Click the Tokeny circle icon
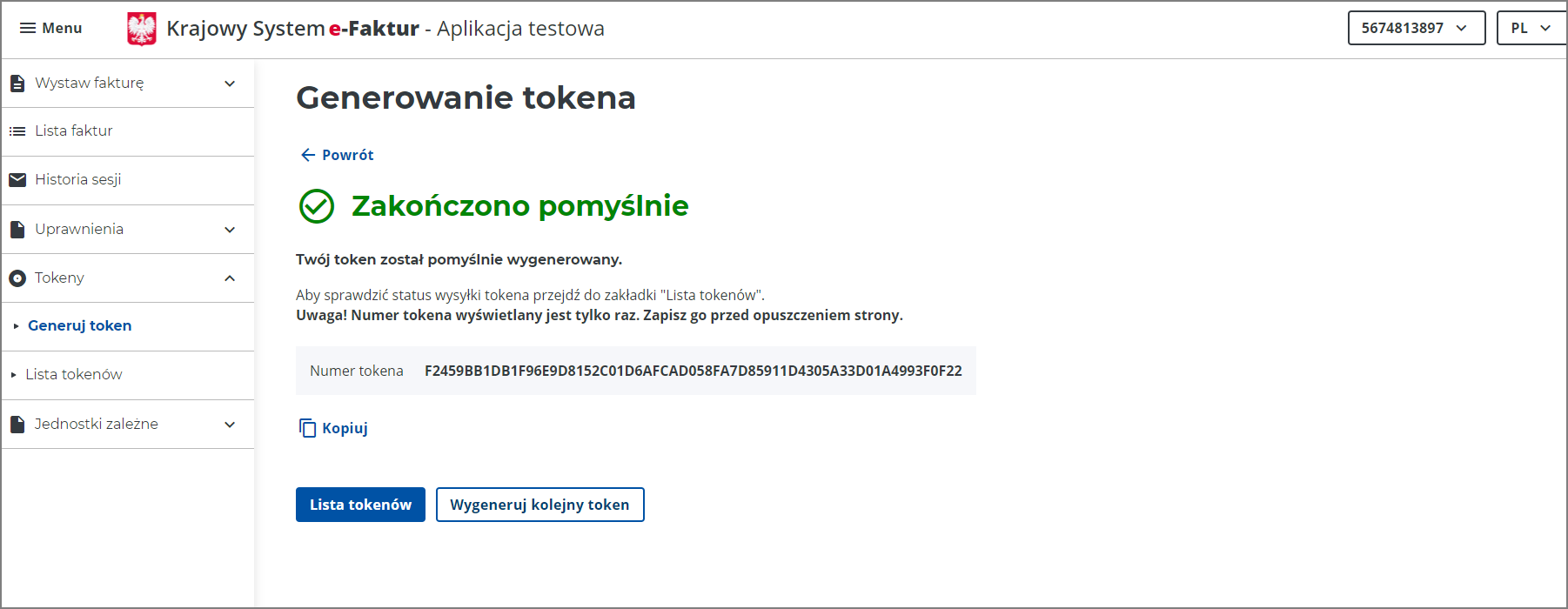Screen dimensions: 1568x609 [x=17, y=278]
